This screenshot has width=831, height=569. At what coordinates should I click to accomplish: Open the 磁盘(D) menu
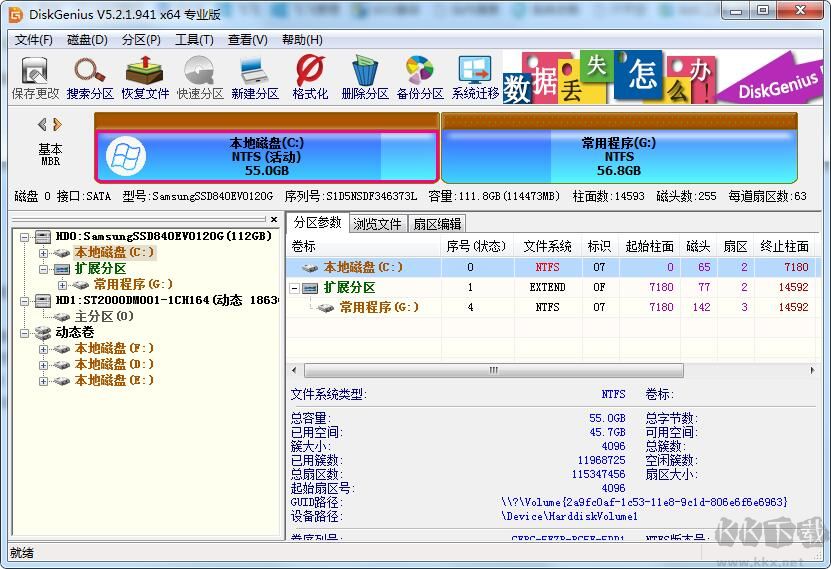87,40
